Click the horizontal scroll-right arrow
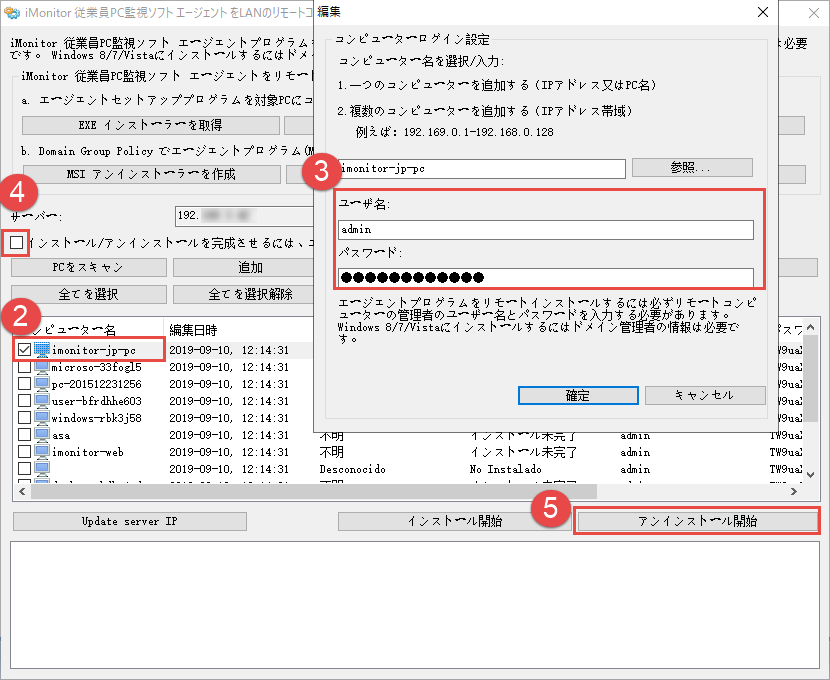This screenshot has width=830, height=680. click(x=794, y=492)
